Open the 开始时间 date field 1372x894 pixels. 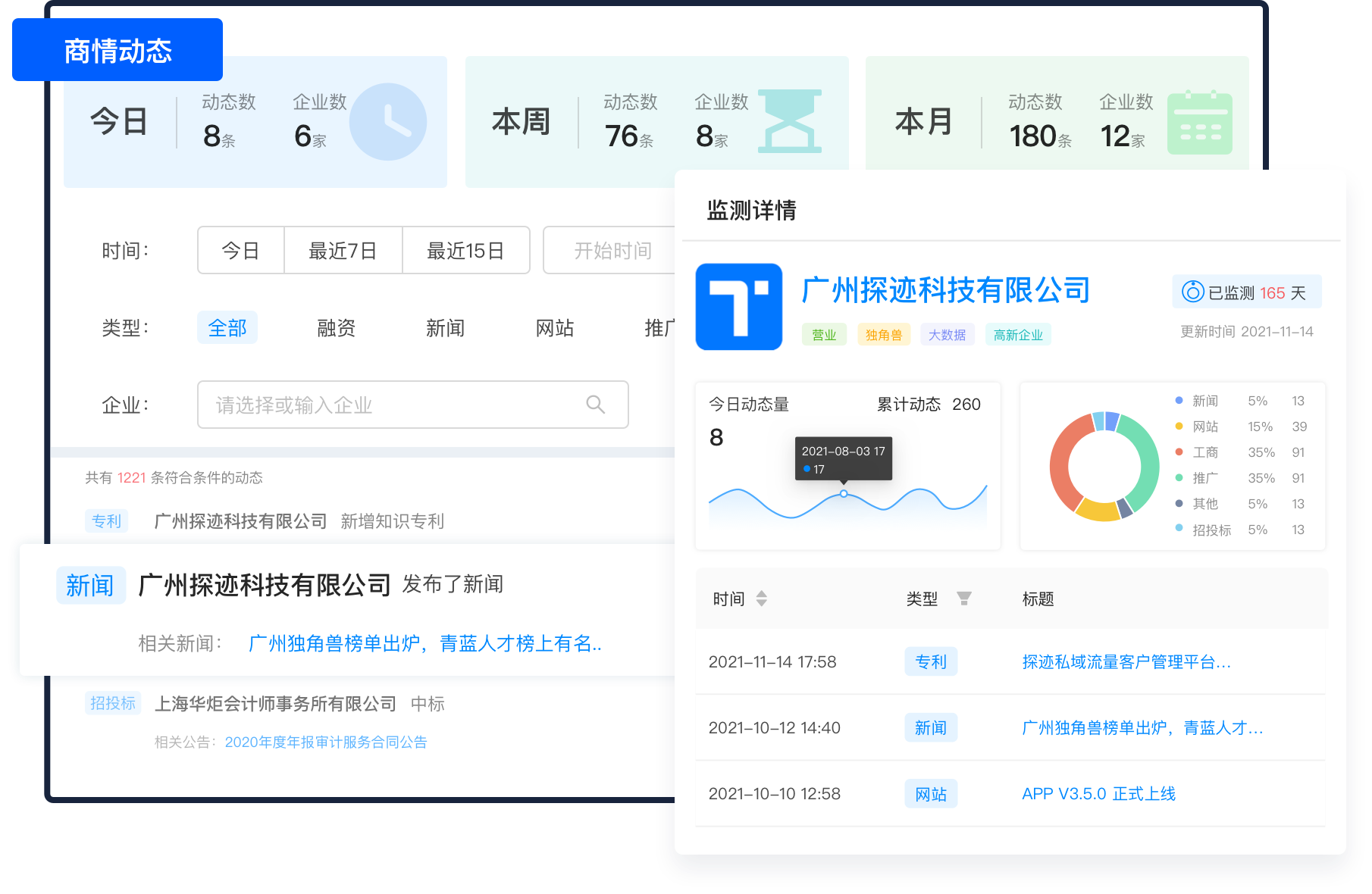click(x=609, y=250)
